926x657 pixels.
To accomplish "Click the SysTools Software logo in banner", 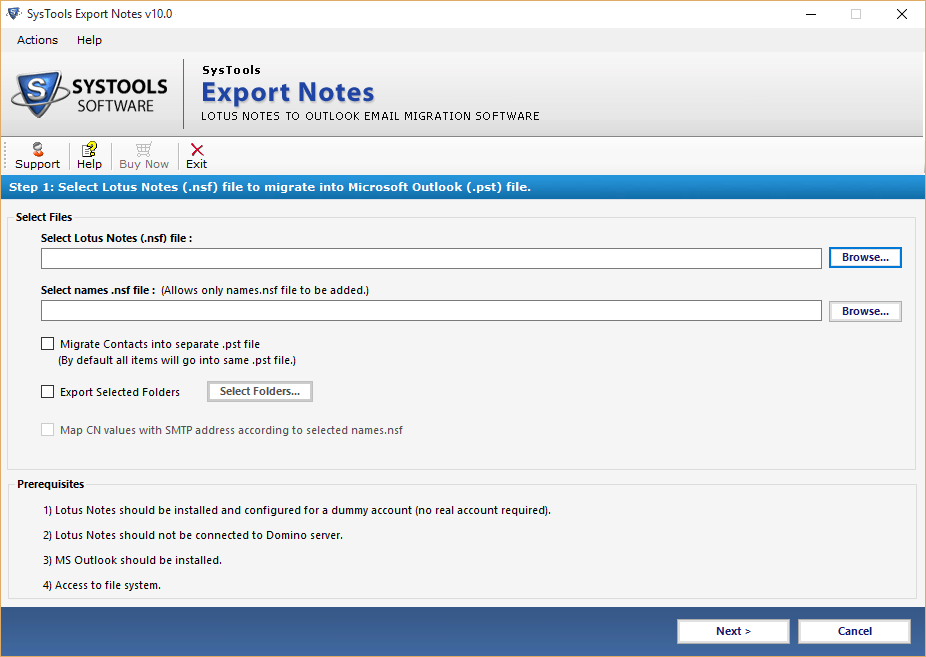I will pos(90,95).
